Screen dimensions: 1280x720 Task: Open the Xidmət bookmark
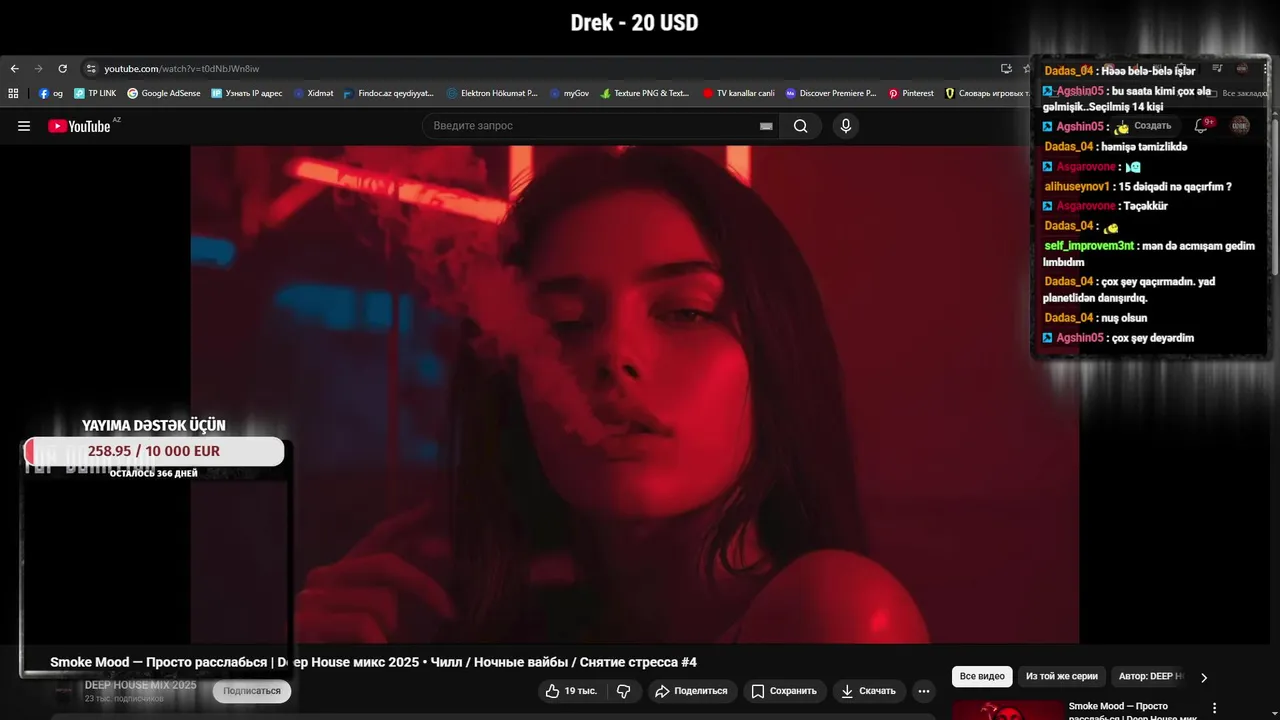coord(314,93)
